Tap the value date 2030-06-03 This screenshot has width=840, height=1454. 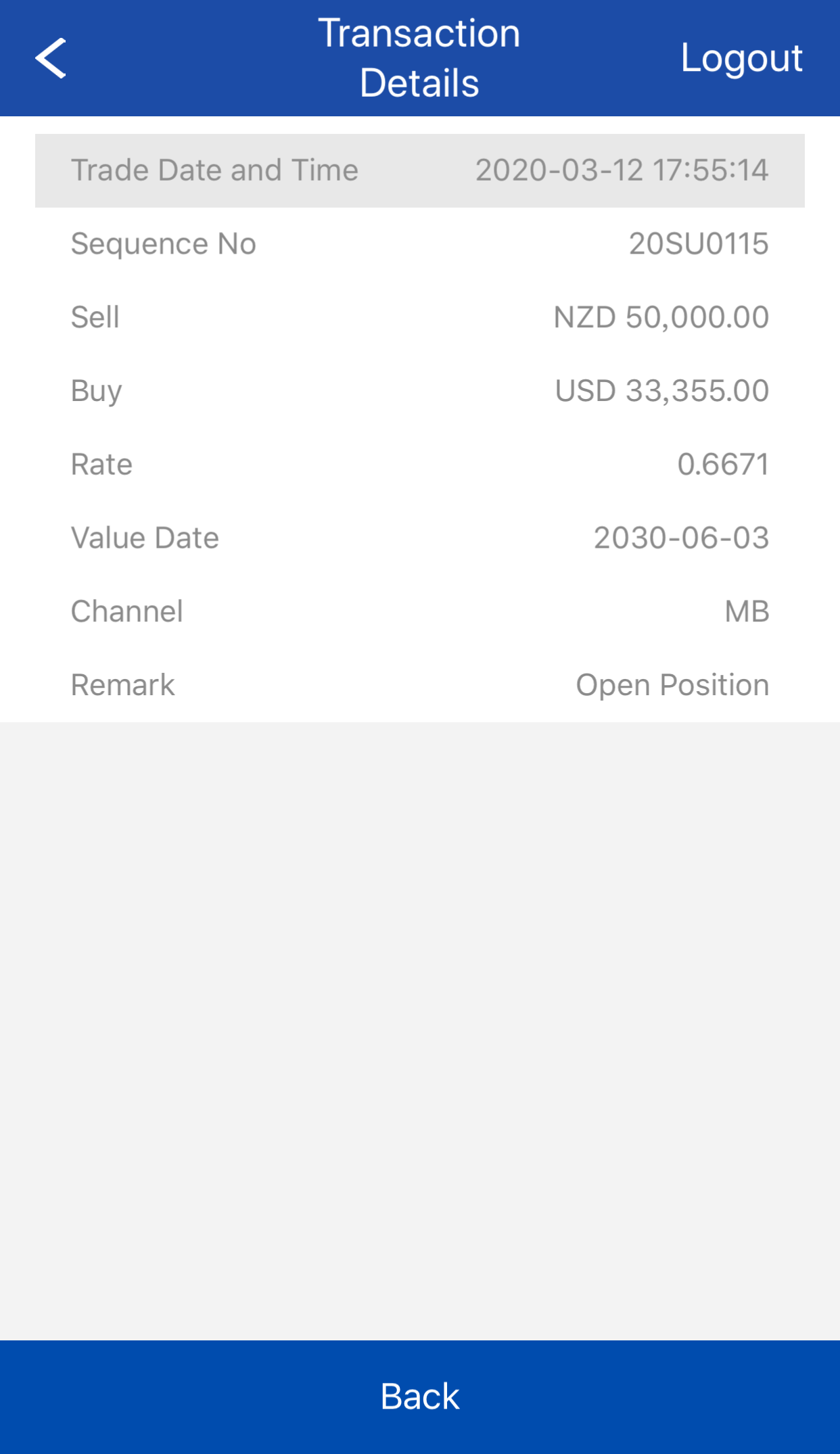[x=681, y=538]
